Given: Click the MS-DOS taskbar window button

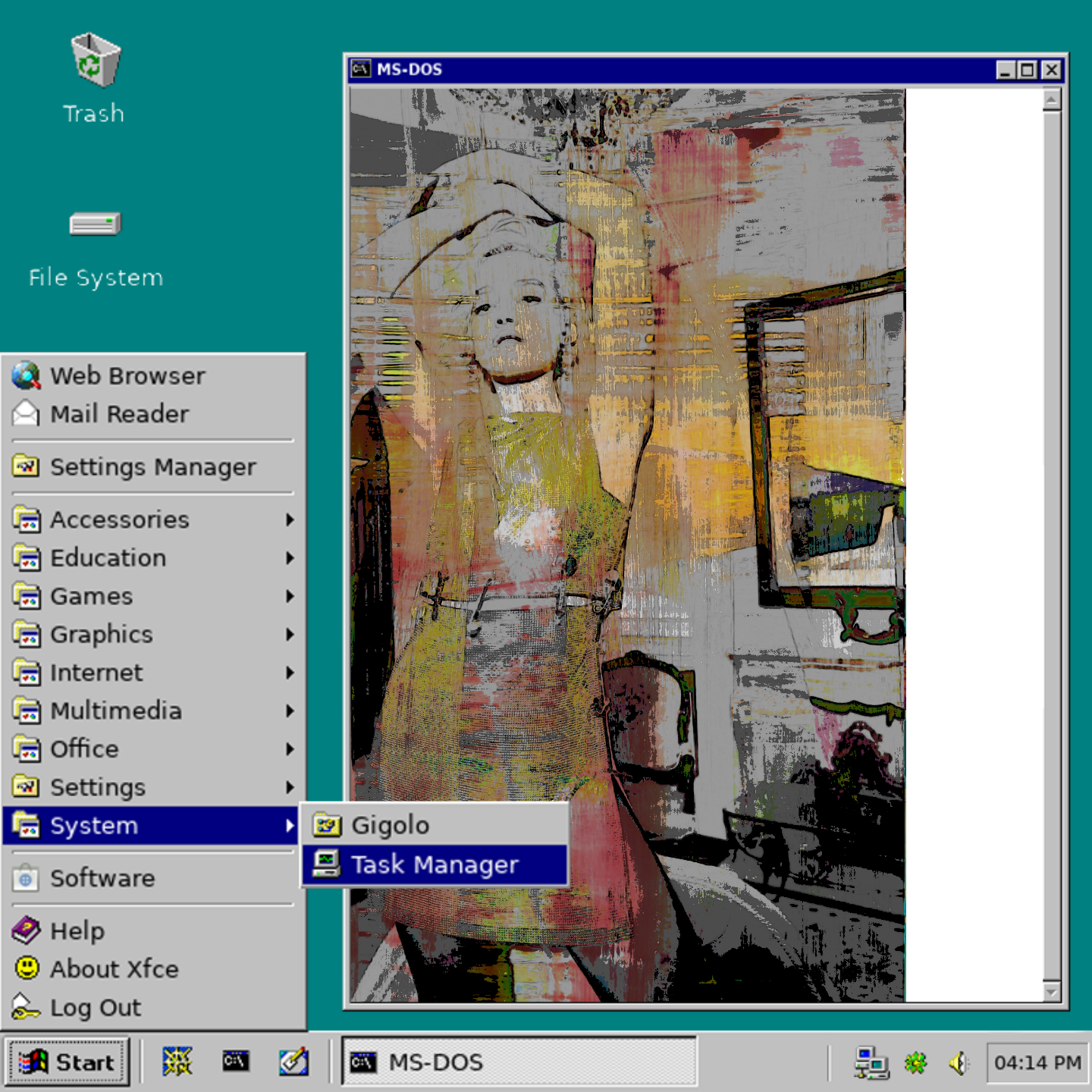Looking at the screenshot, I should click(519, 1062).
